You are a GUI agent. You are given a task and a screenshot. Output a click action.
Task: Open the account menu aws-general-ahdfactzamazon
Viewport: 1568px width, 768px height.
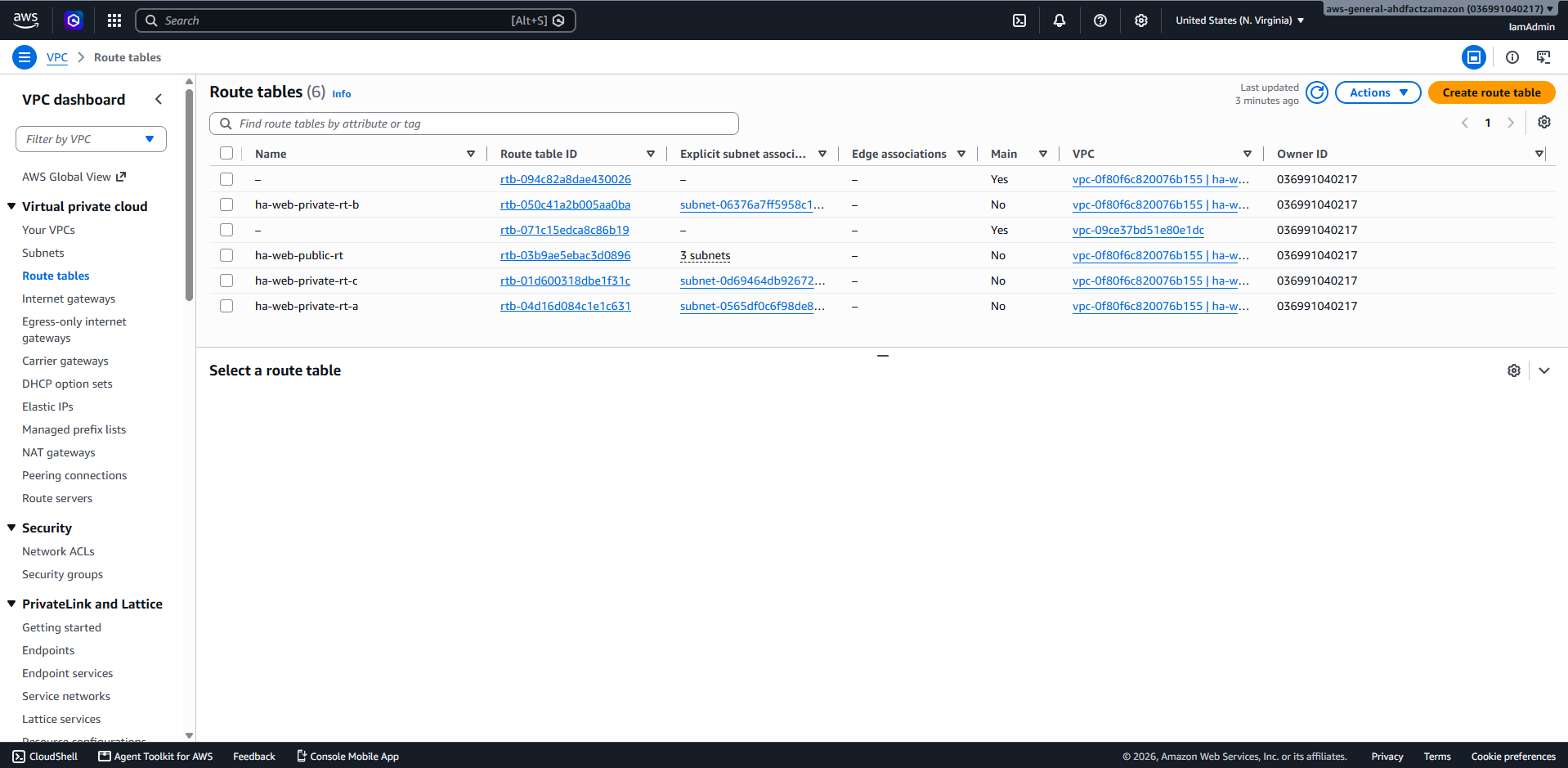1439,9
